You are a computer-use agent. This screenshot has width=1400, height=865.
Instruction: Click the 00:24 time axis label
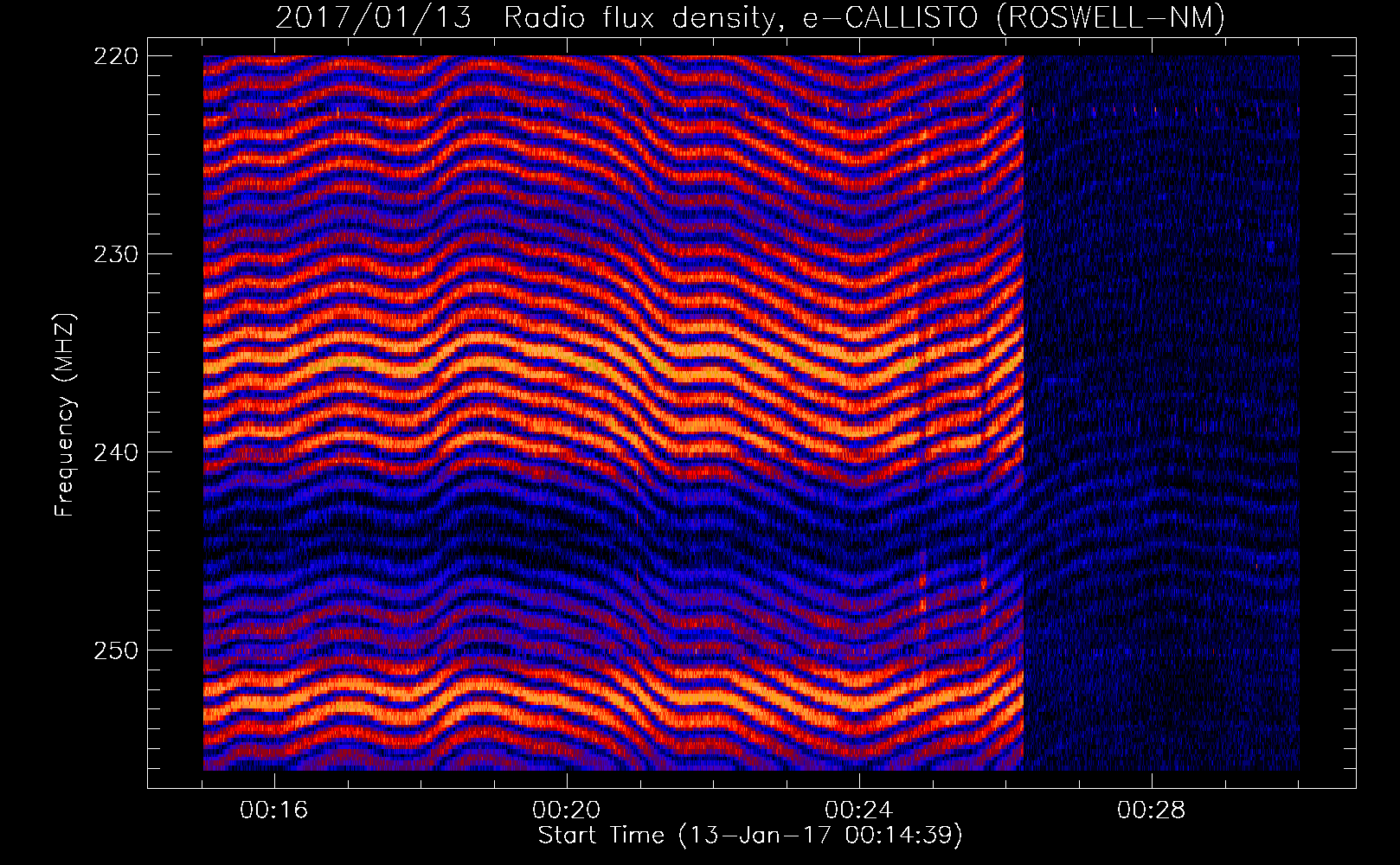click(x=859, y=811)
